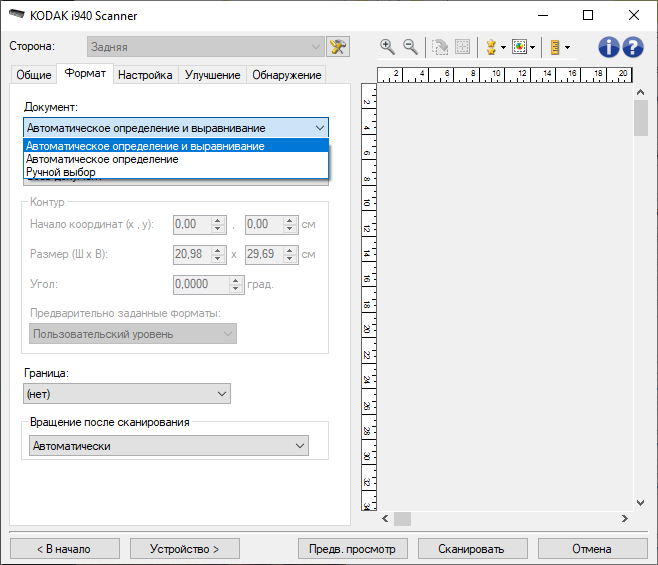Switch to the Общие tab
The height and width of the screenshot is (565, 658).
(x=34, y=75)
